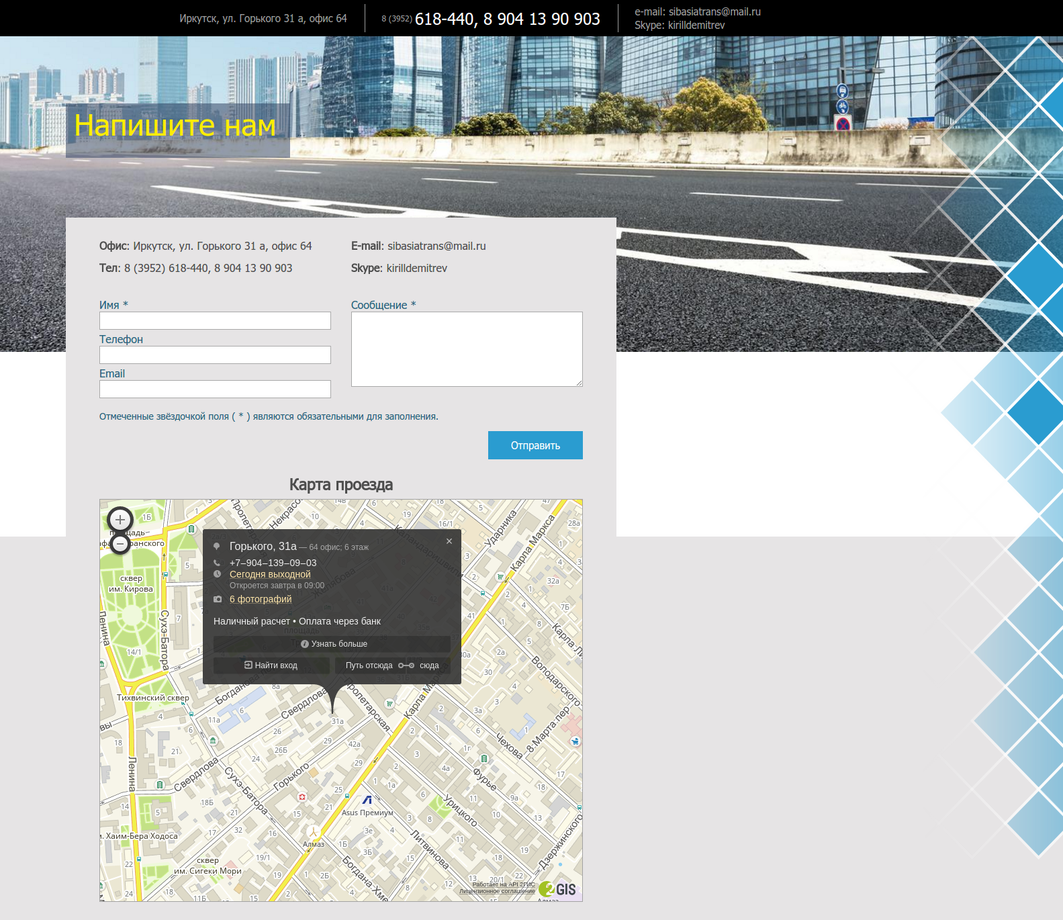This screenshot has width=1063, height=920.
Task: Click the clock icon beside Сегодня выходной
Action: tap(217, 575)
